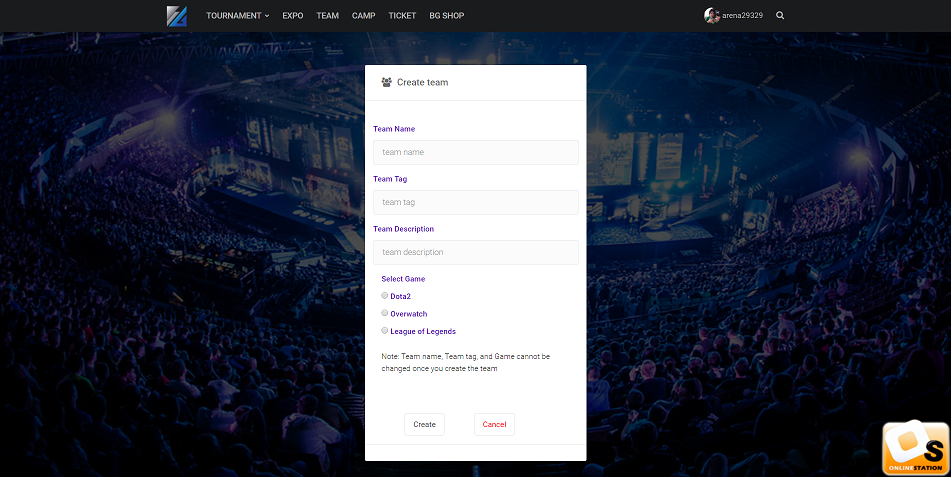Open the TOURNAMENT dropdown menu
The width and height of the screenshot is (951, 477).
coord(238,16)
